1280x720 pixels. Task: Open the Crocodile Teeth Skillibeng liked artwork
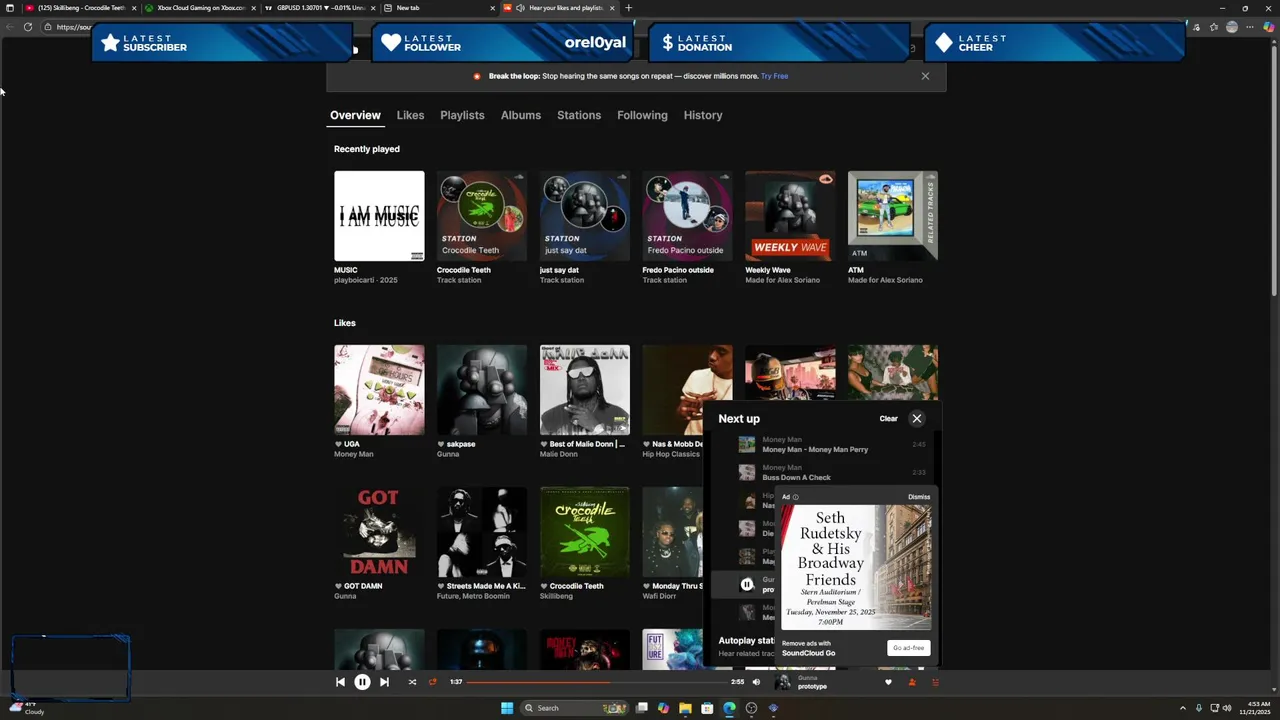585,532
